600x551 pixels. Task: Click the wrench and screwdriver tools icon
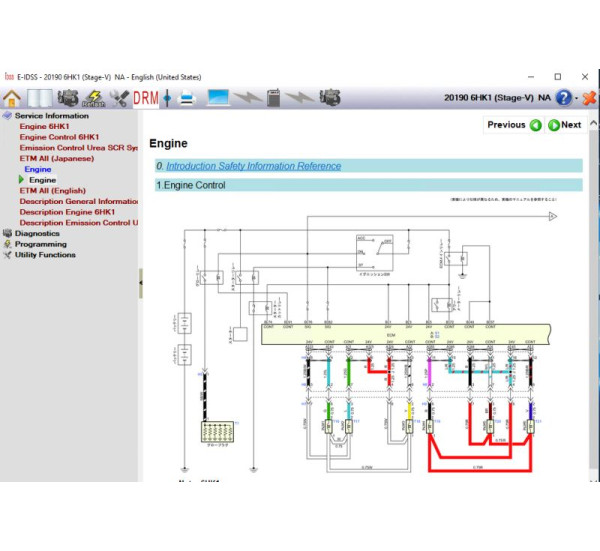coord(119,98)
